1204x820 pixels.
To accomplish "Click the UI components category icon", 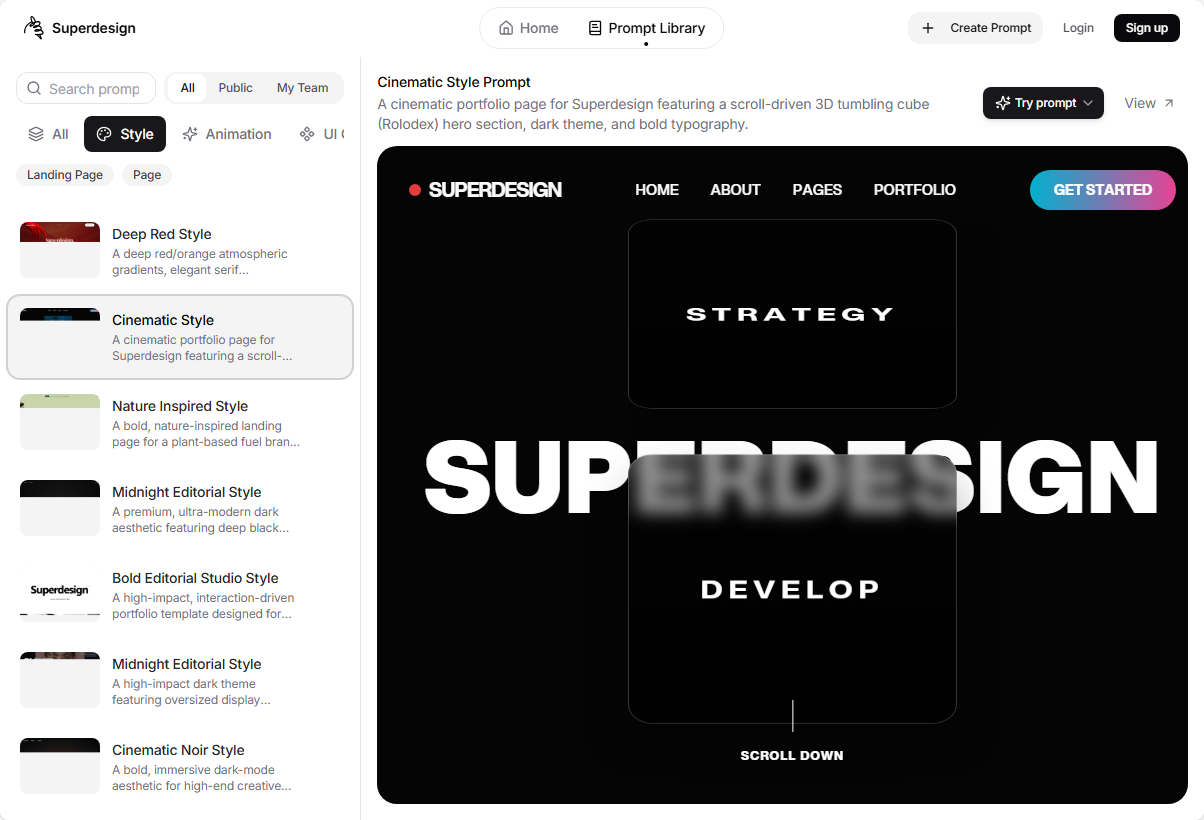I will click(307, 134).
